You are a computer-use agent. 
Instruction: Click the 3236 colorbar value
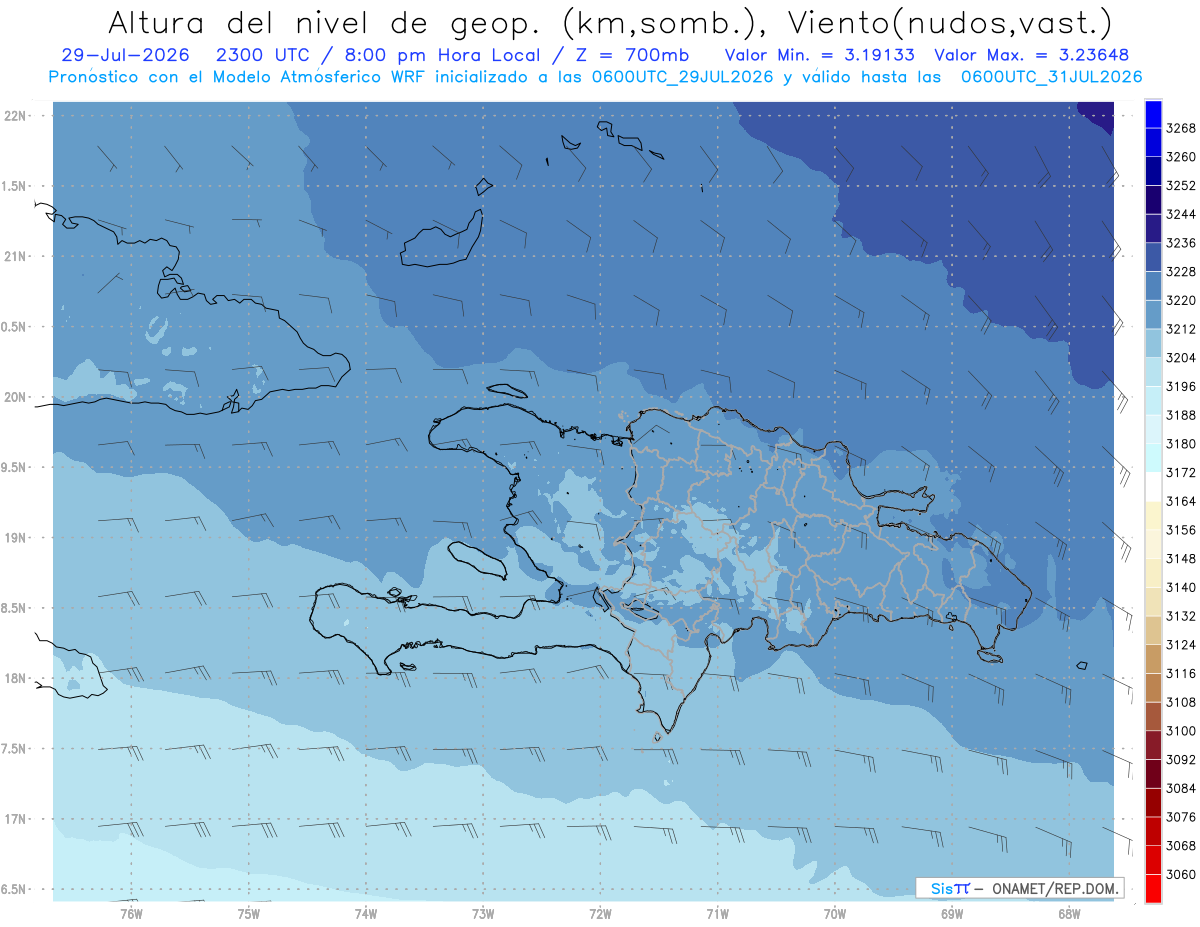(1181, 243)
